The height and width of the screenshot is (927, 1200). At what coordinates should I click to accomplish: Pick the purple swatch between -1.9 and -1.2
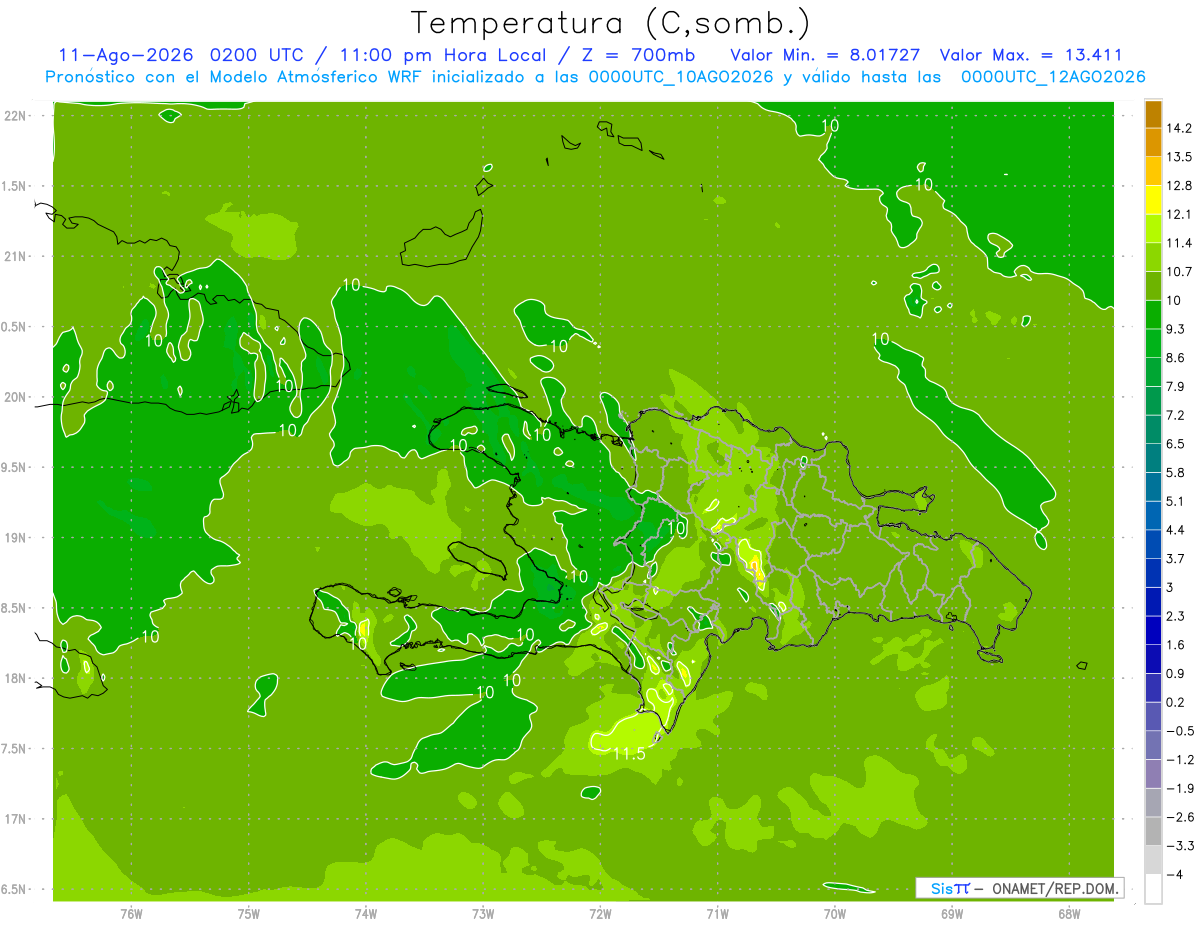point(1153,774)
